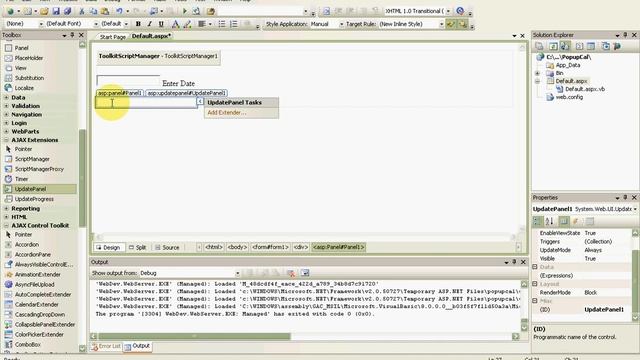Open the XHTML 1.0 Transitional dropdown
This screenshot has width=640, height=360.
tap(448, 11)
